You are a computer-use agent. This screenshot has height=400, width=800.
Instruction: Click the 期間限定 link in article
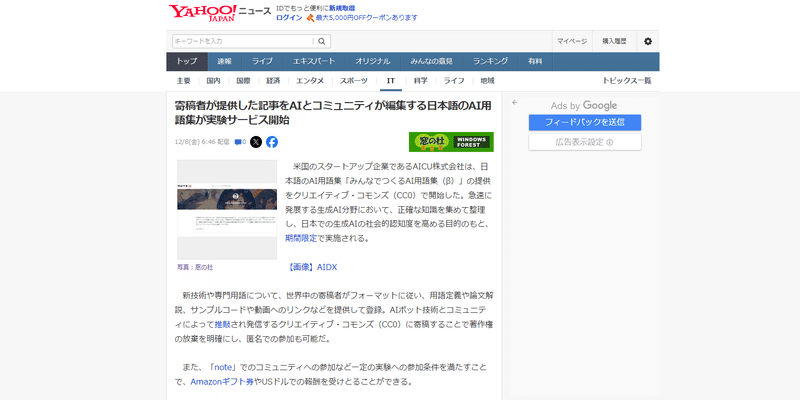[x=301, y=238]
